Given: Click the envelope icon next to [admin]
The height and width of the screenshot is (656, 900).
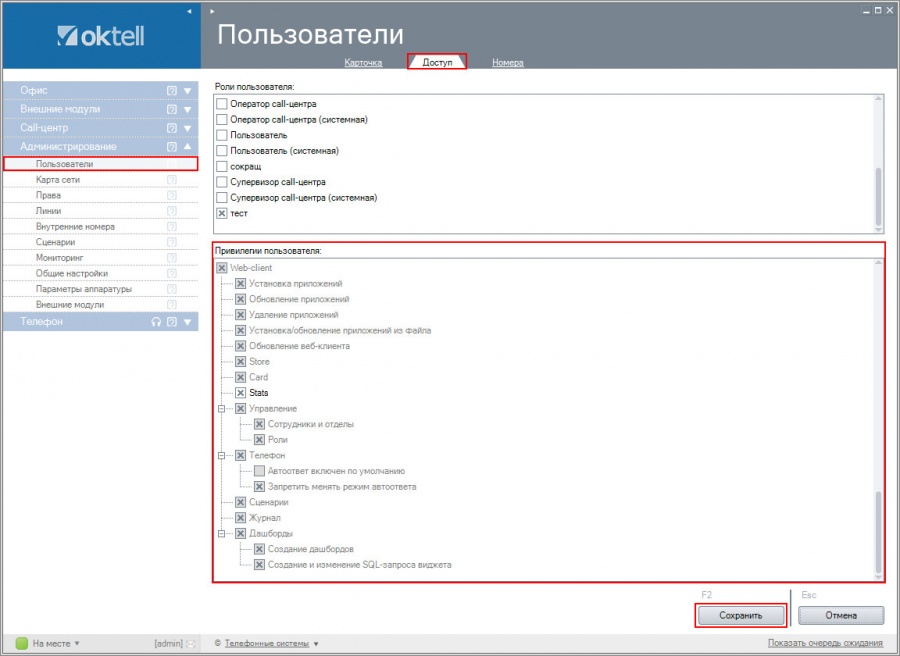Looking at the screenshot, I should [x=190, y=643].
